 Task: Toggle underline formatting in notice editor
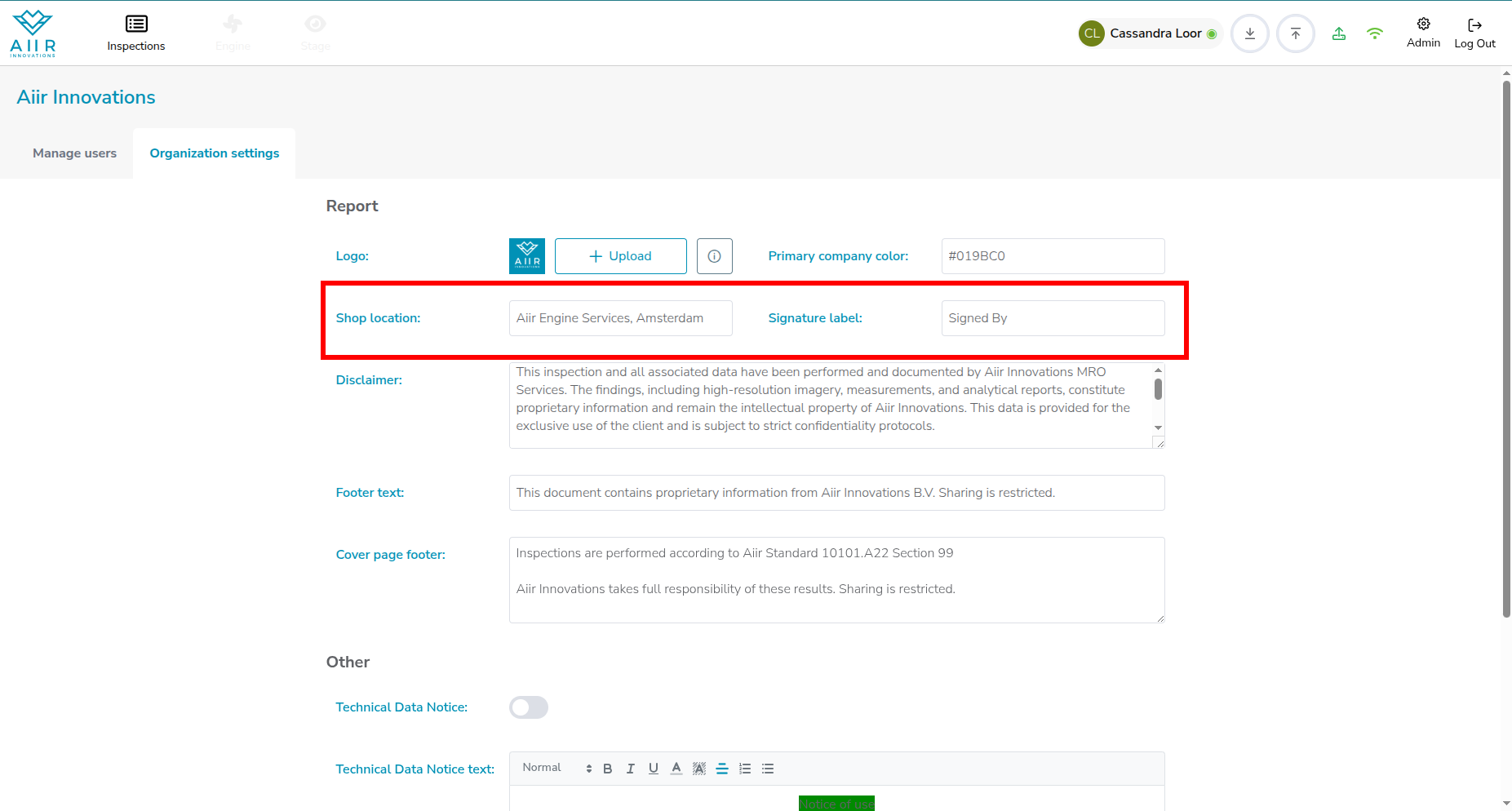pyautogui.click(x=654, y=769)
